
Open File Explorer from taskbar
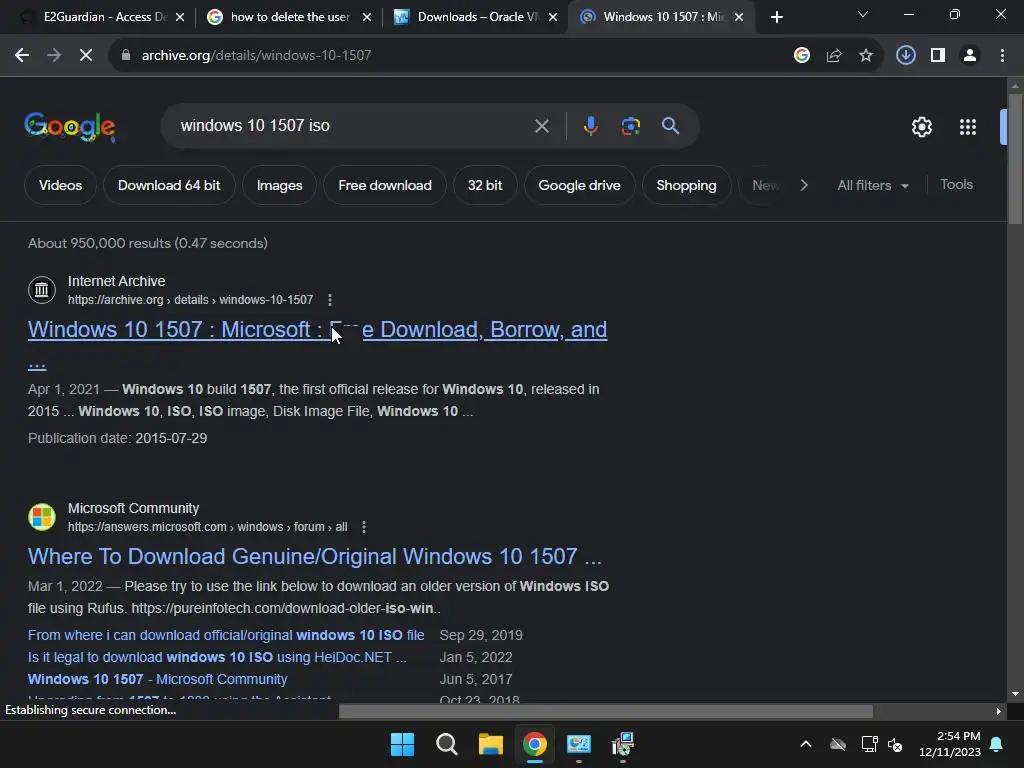click(490, 744)
